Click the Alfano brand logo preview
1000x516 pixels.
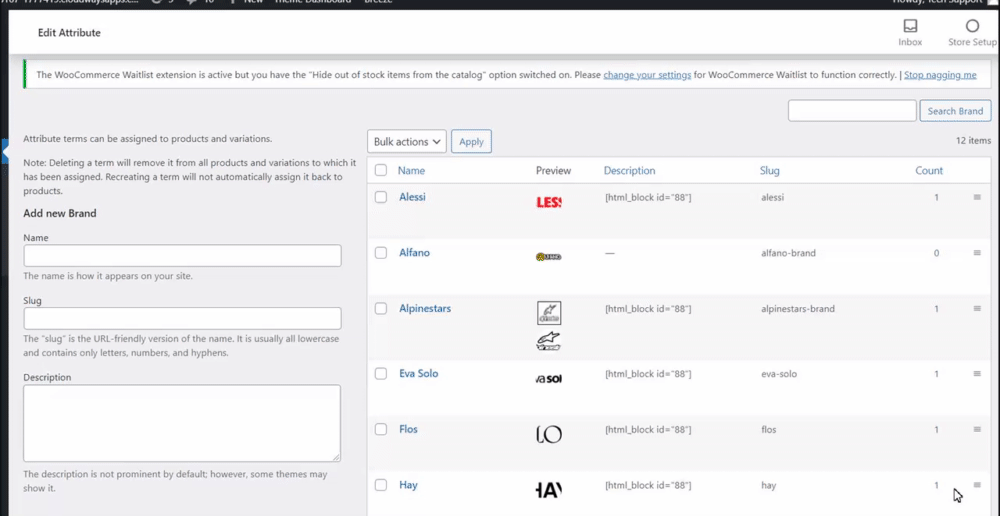(548, 257)
